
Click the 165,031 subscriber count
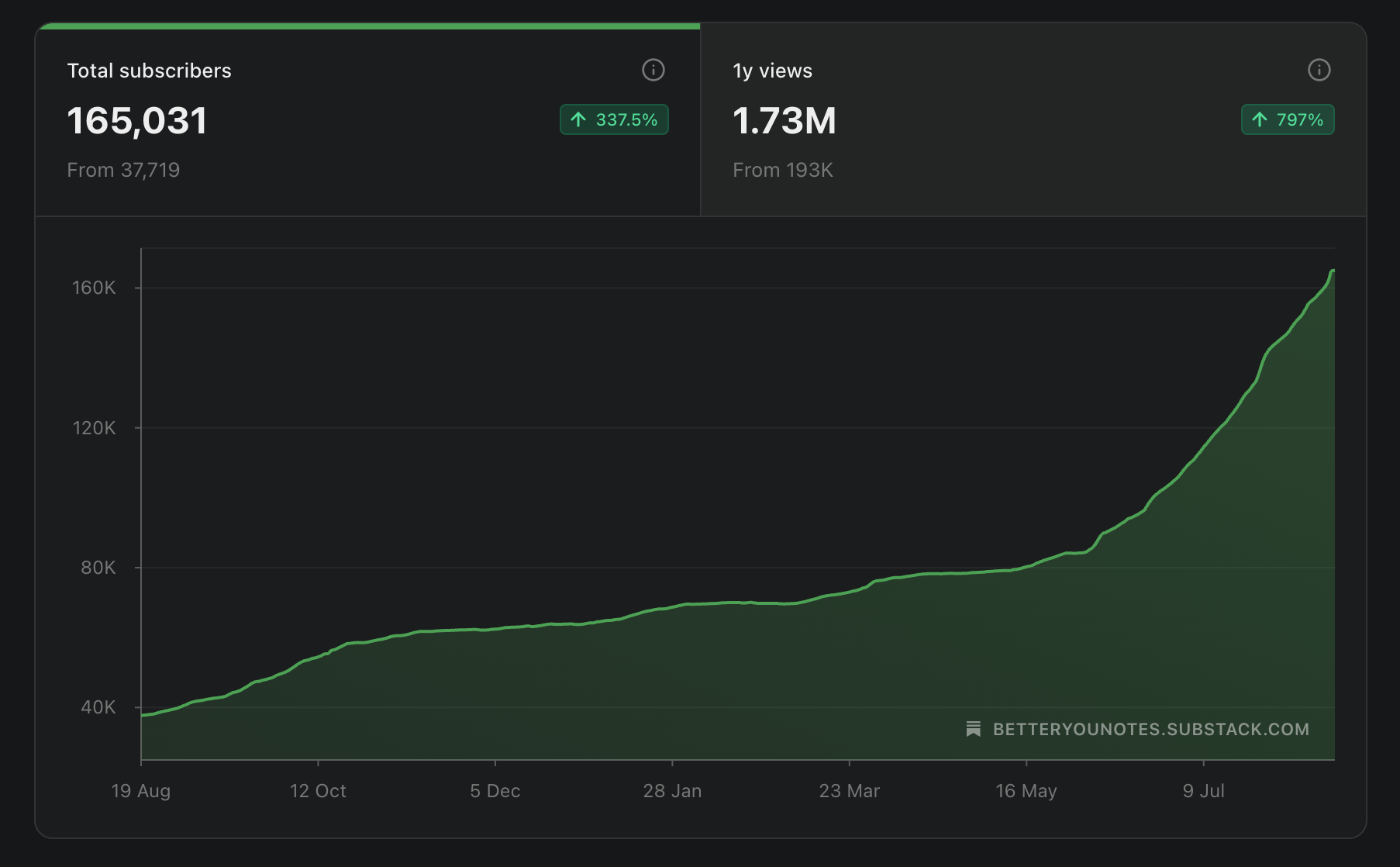137,120
